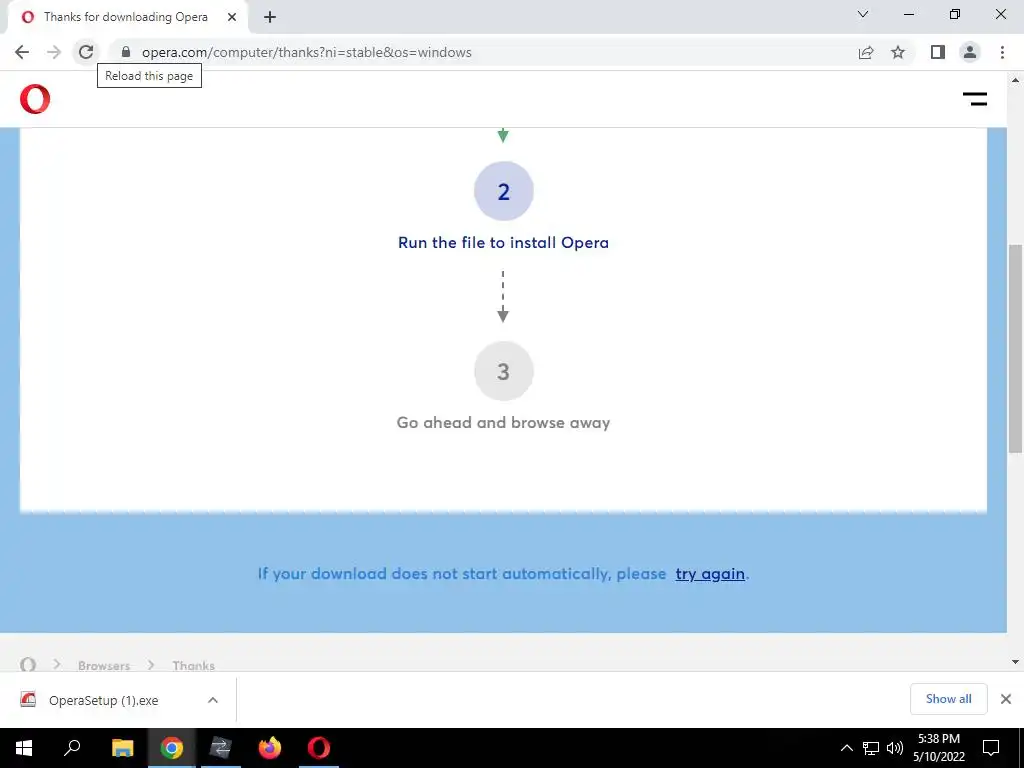Image resolution: width=1024 pixels, height=768 pixels.
Task: Open the tab search chevron
Action: click(x=863, y=14)
